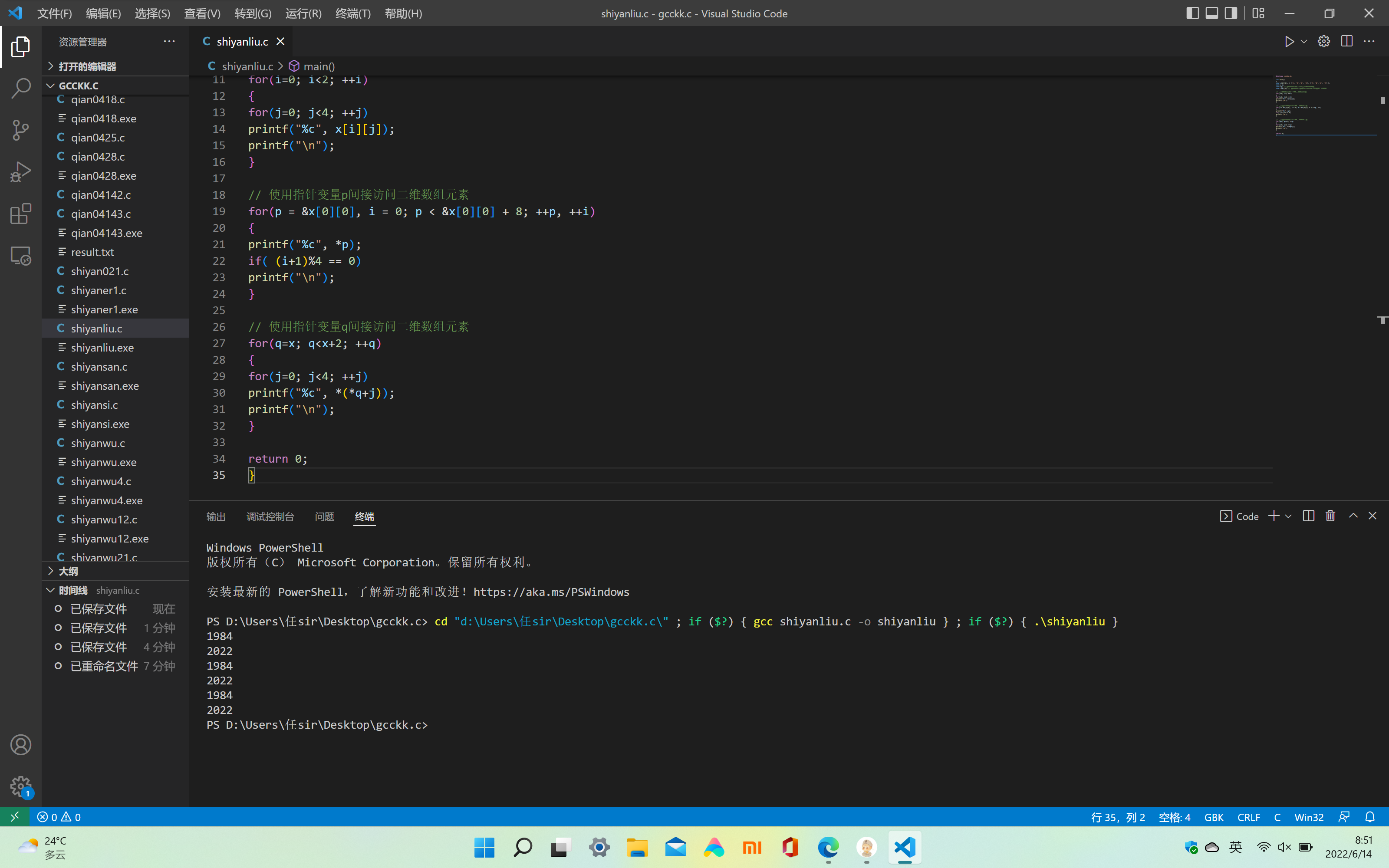This screenshot has width=1389, height=868.
Task: Open the new terminal launch profile dropdown
Action: coord(1288,516)
